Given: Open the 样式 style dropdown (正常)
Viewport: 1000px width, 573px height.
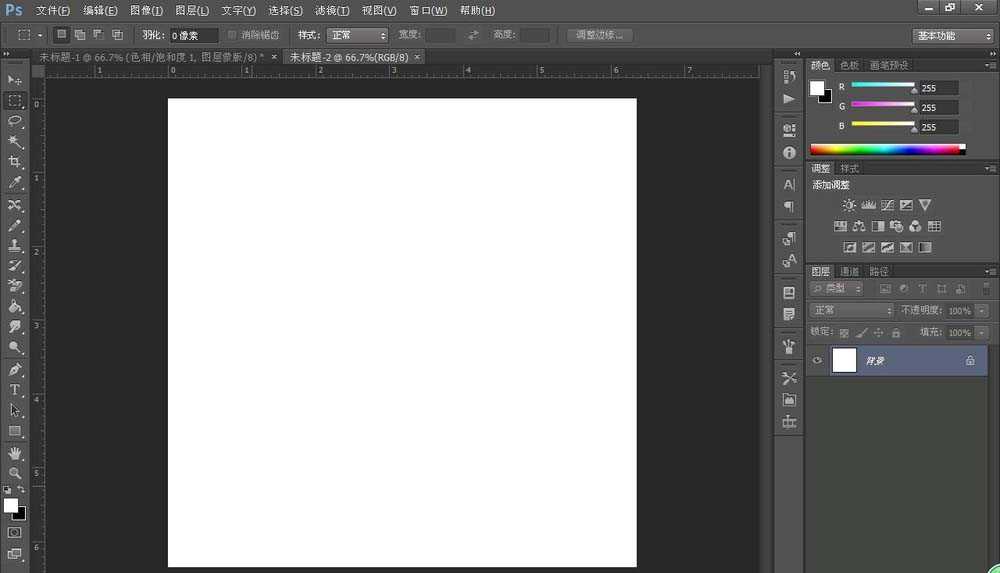Looking at the screenshot, I should pyautogui.click(x=356, y=35).
